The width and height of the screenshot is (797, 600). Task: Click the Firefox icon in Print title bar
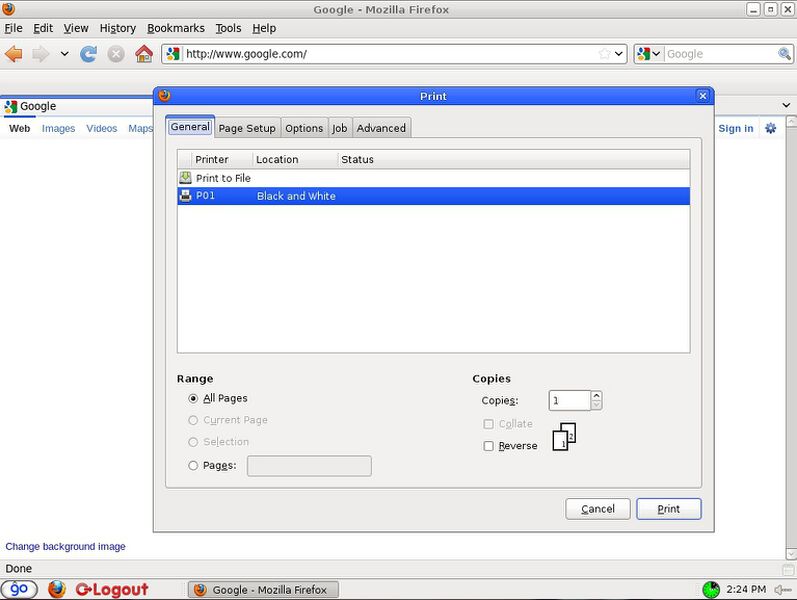pos(164,96)
